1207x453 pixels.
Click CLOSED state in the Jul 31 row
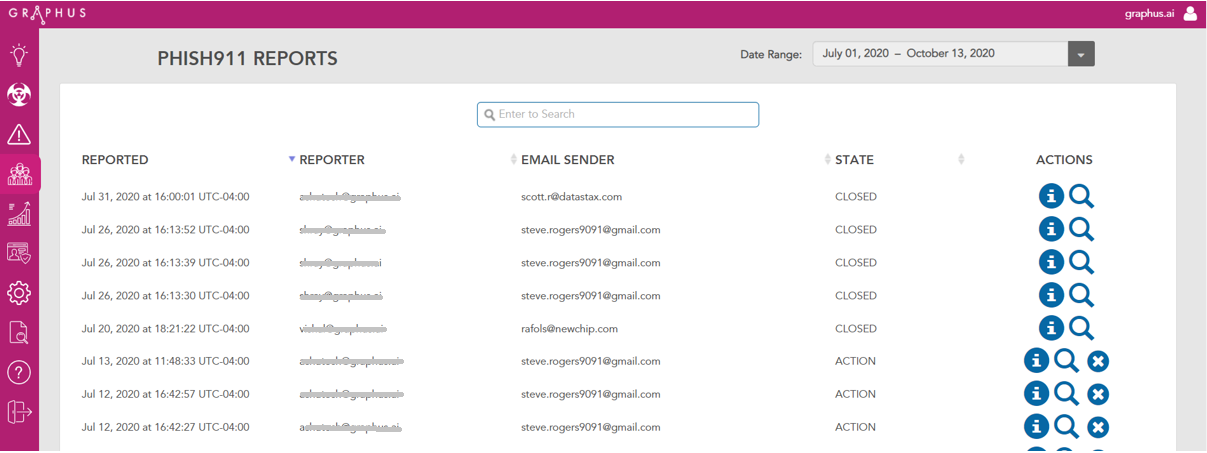tap(856, 197)
